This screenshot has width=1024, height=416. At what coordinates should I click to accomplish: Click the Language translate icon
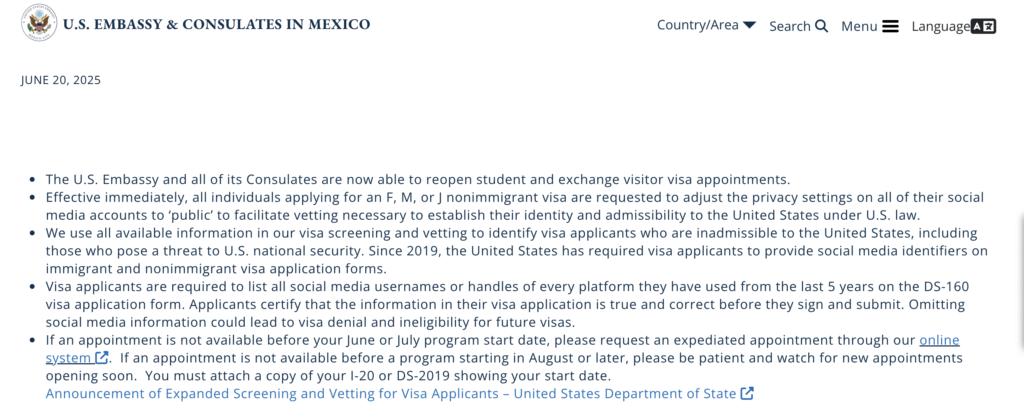984,26
